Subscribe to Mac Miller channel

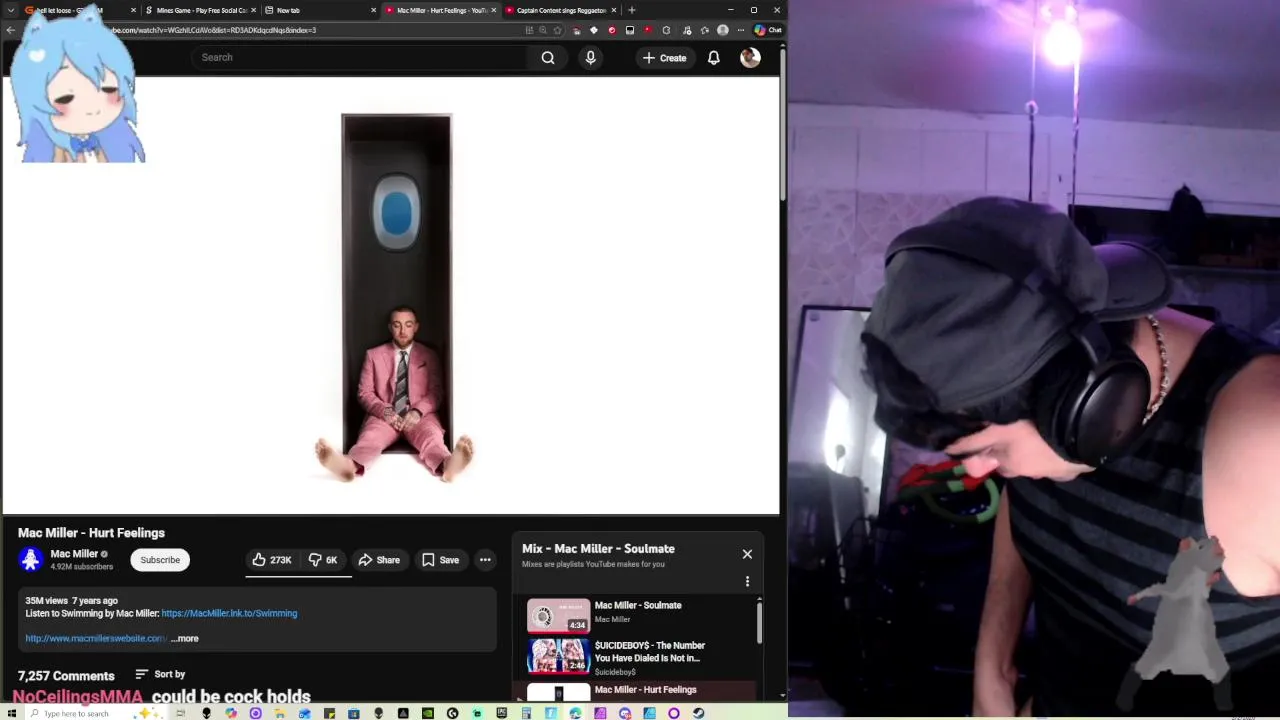[160, 560]
